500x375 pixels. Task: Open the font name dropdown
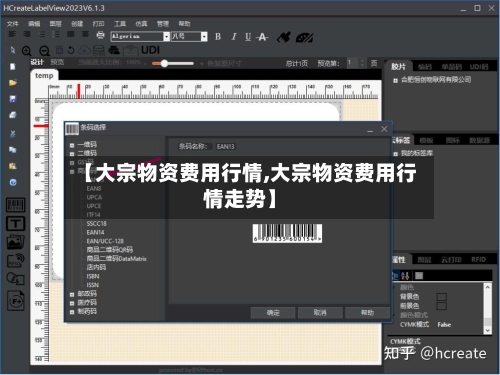166,36
